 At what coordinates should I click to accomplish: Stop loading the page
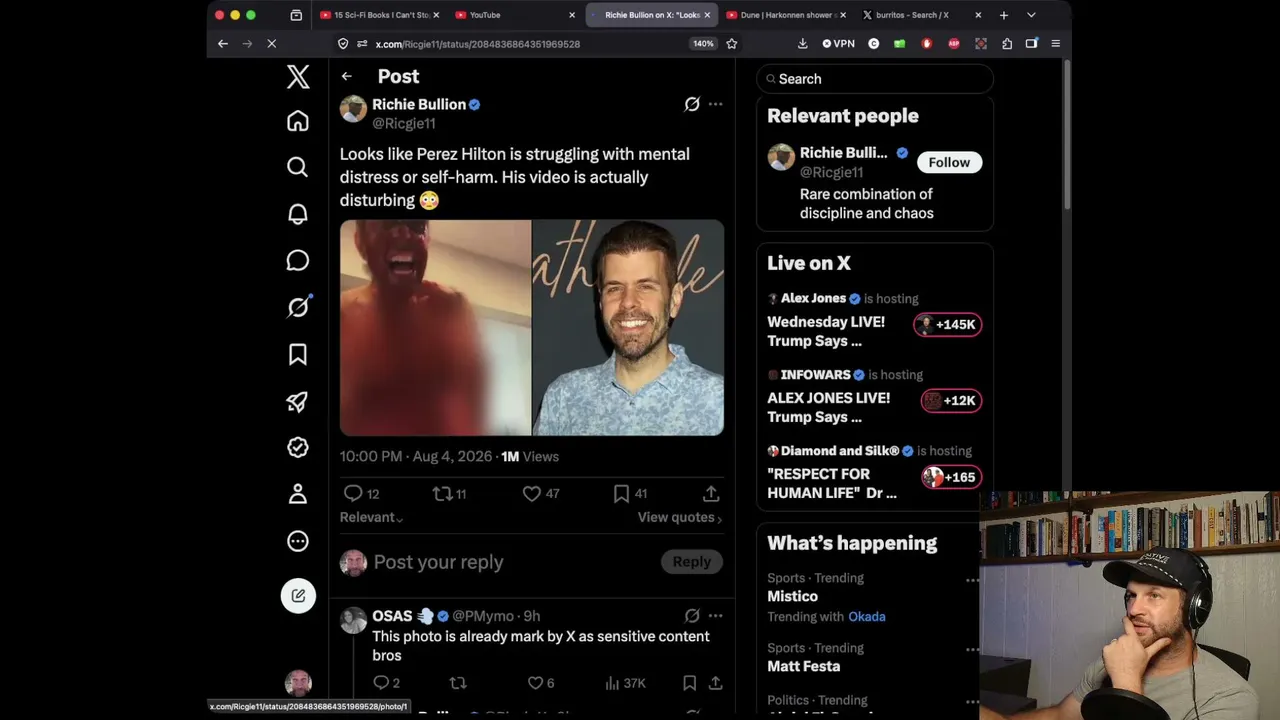point(271,44)
